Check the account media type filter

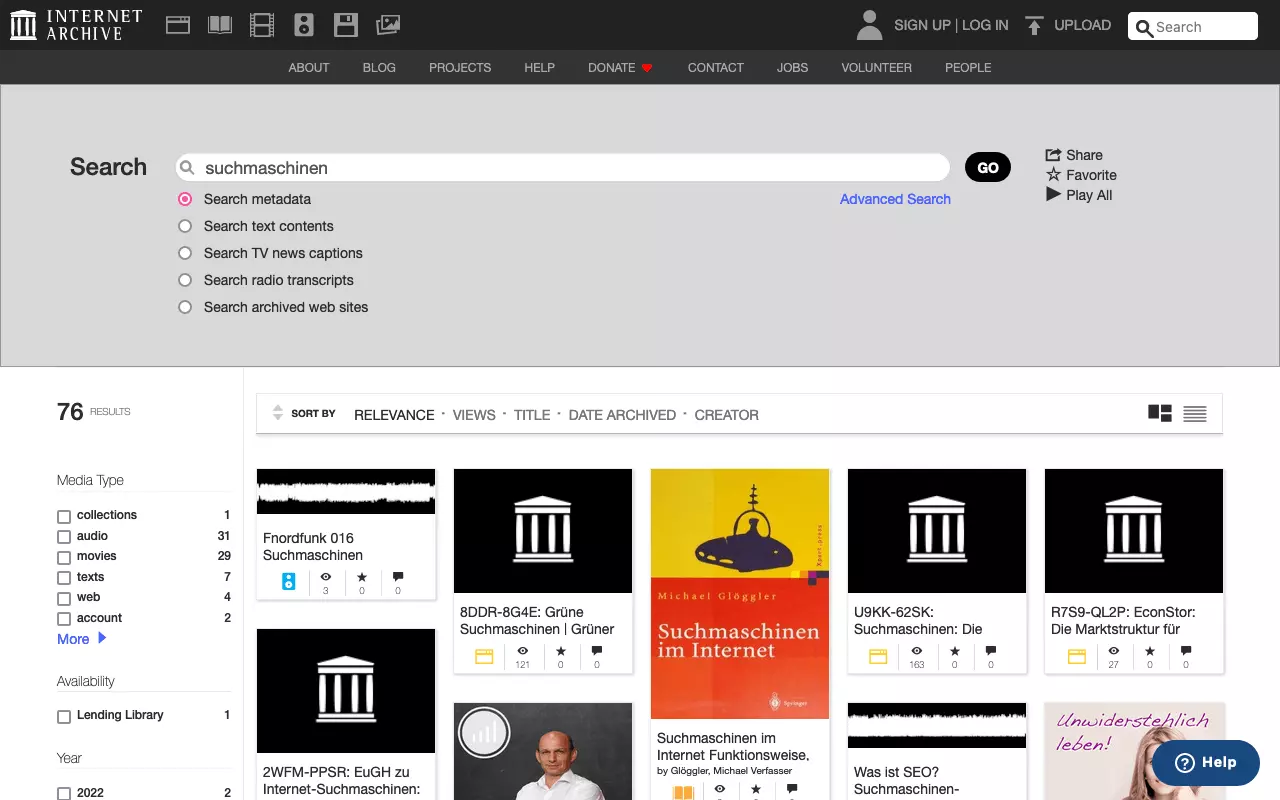[64, 619]
